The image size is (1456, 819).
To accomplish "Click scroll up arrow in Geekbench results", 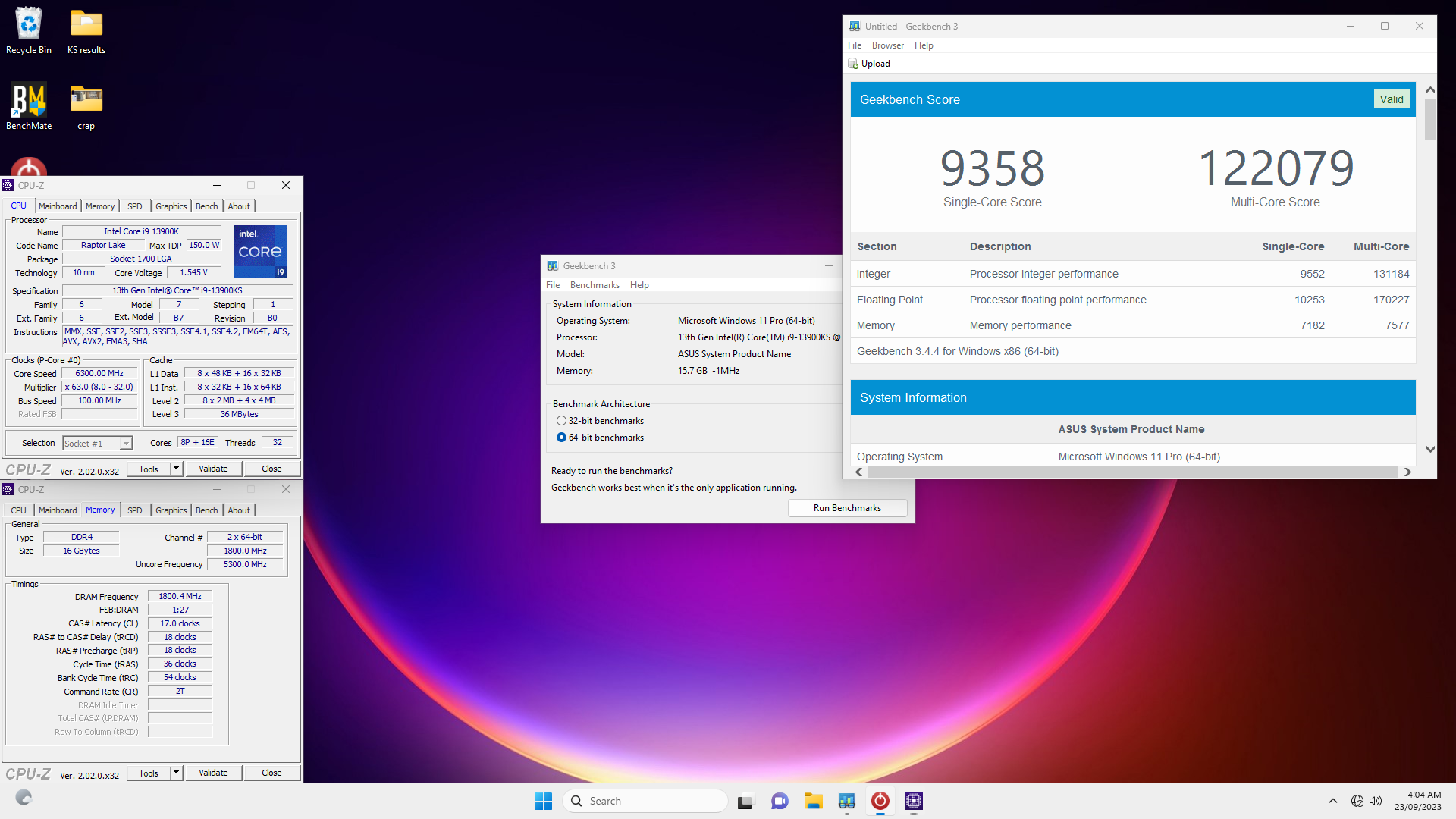I will (x=1430, y=89).
